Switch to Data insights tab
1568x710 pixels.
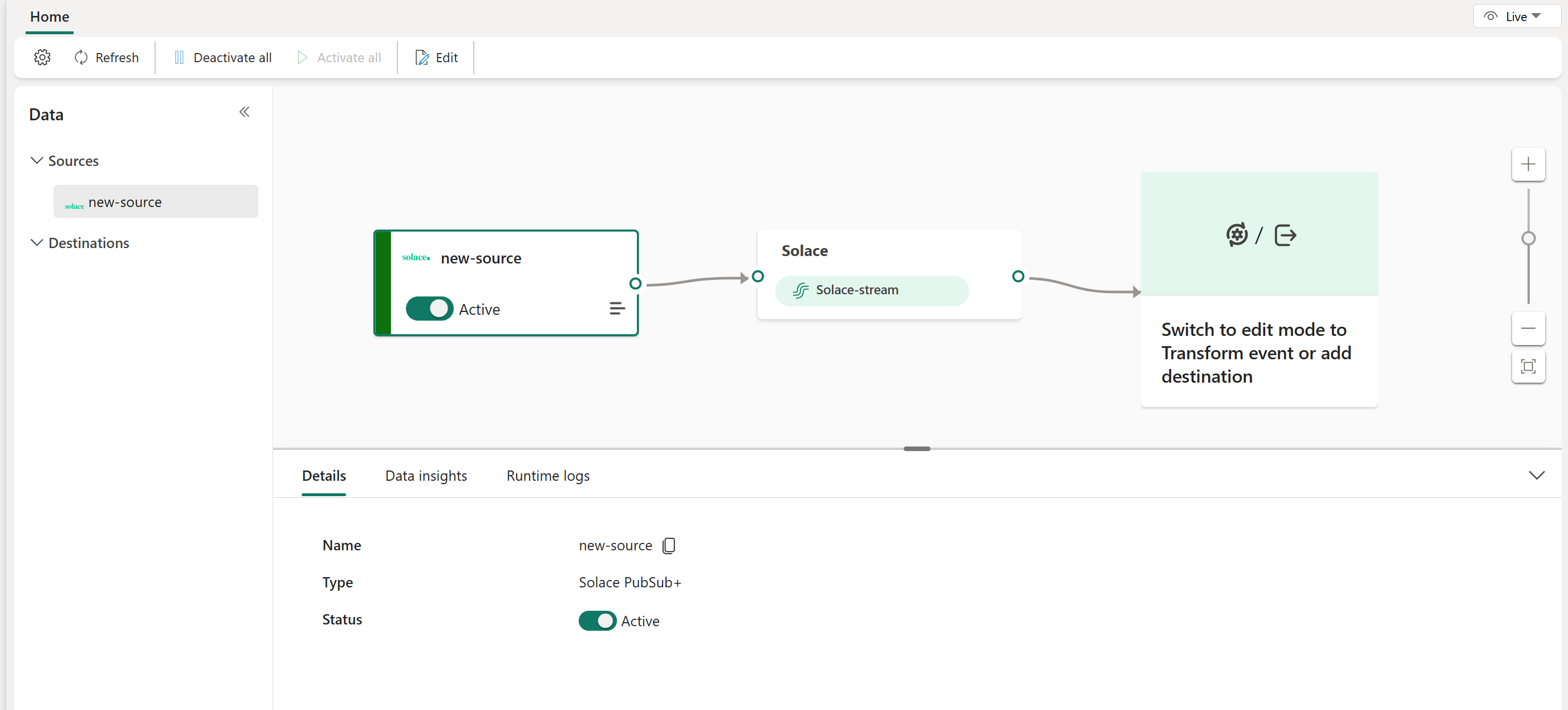tap(426, 476)
